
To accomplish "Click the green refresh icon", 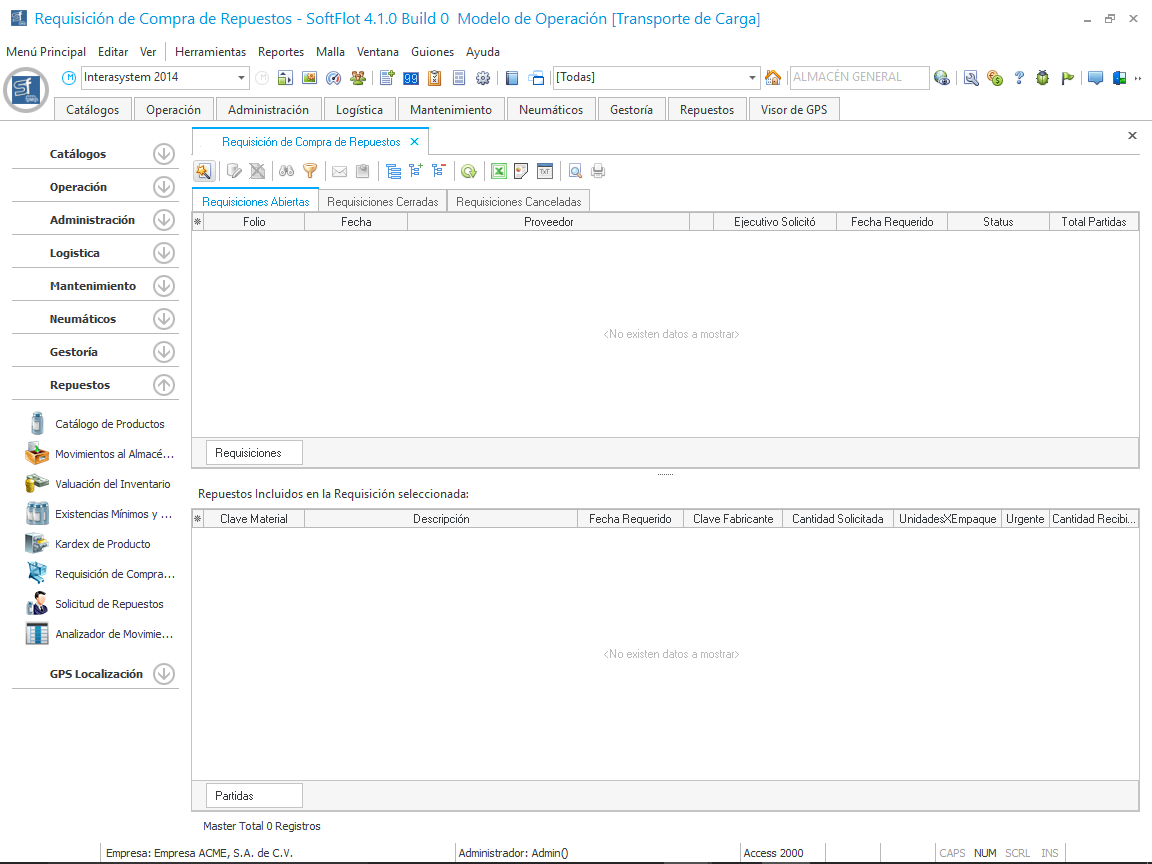I will pyautogui.click(x=468, y=171).
